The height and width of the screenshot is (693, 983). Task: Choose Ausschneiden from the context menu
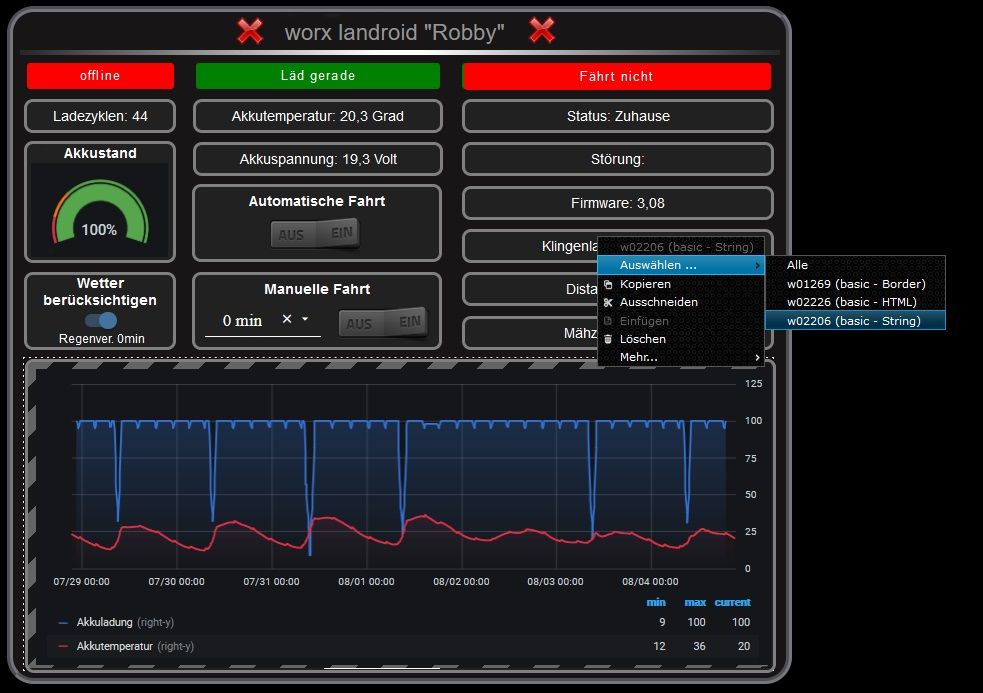pos(681,302)
